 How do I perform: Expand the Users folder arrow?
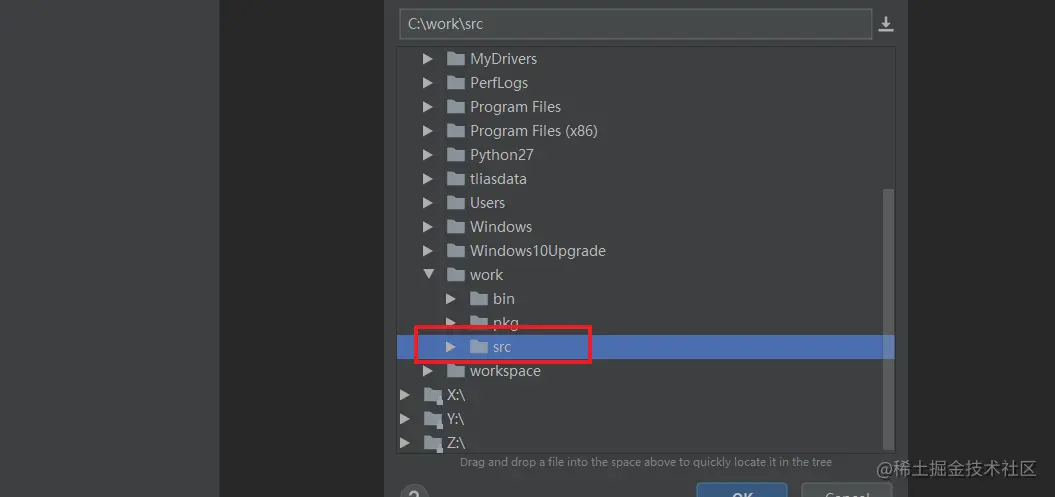tap(427, 203)
